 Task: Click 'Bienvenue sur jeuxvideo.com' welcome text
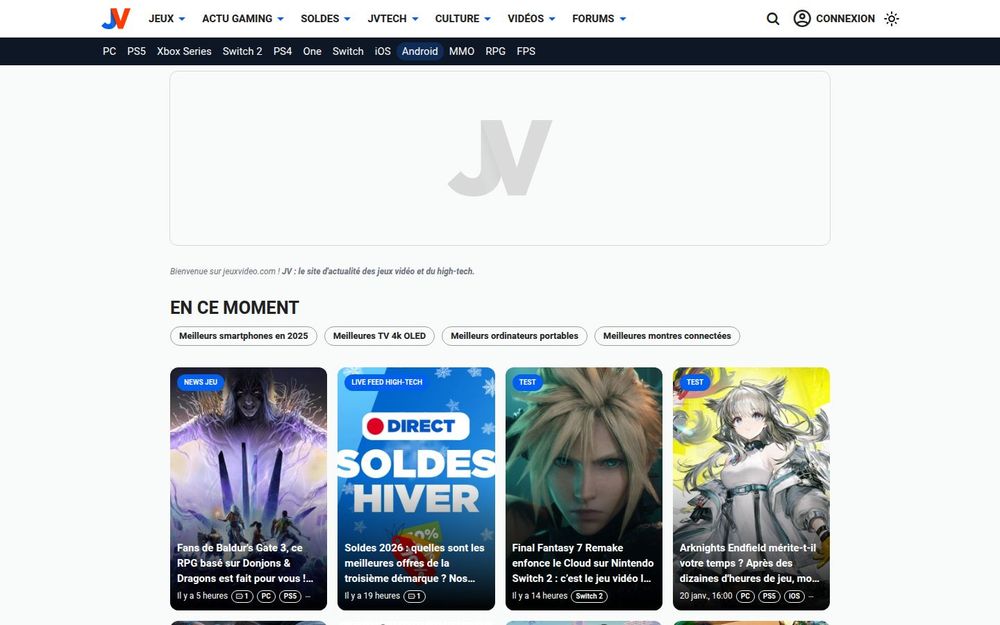coord(322,271)
